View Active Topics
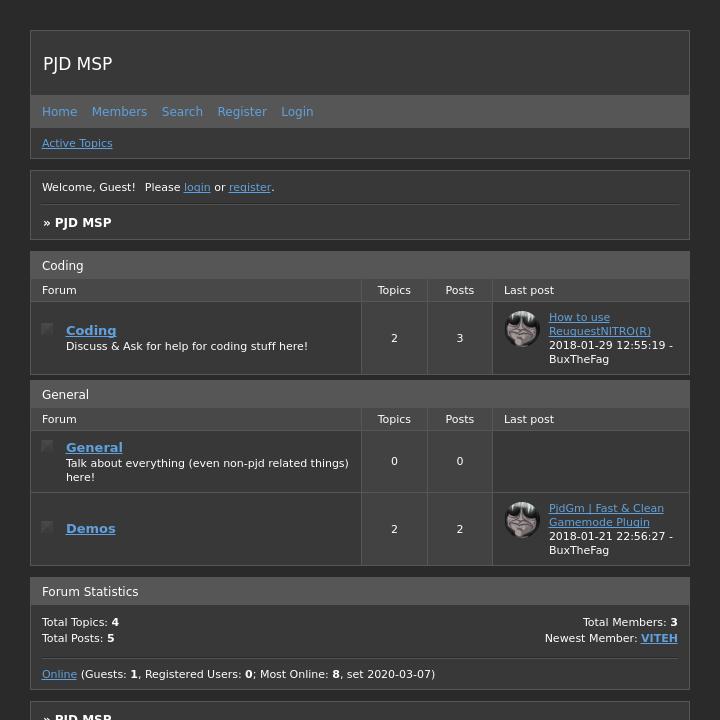 coord(77,143)
